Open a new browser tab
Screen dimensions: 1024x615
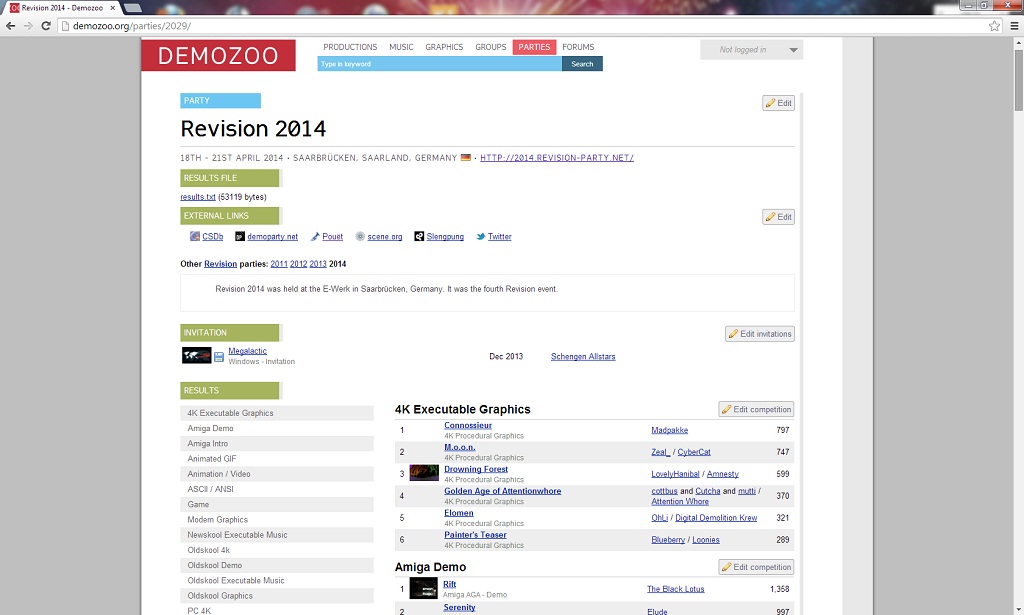pyautogui.click(x=133, y=8)
